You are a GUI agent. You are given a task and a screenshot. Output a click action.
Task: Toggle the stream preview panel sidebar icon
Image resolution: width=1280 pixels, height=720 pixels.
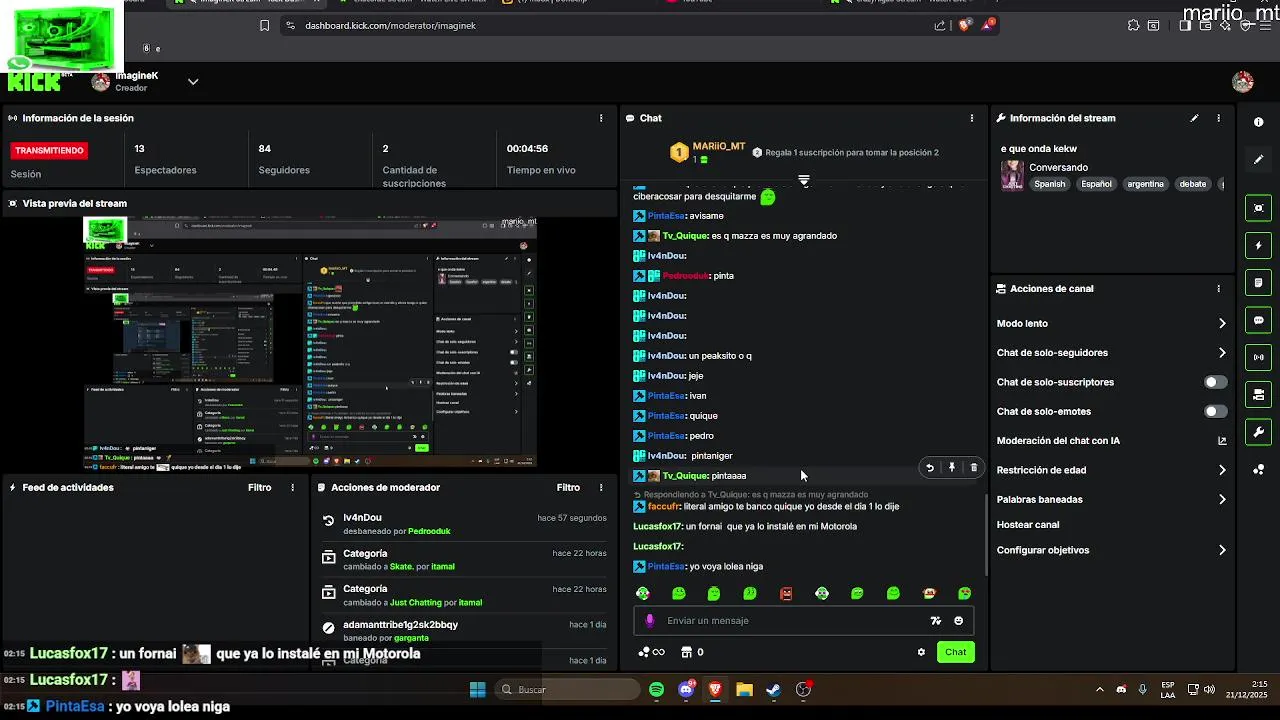1258,208
